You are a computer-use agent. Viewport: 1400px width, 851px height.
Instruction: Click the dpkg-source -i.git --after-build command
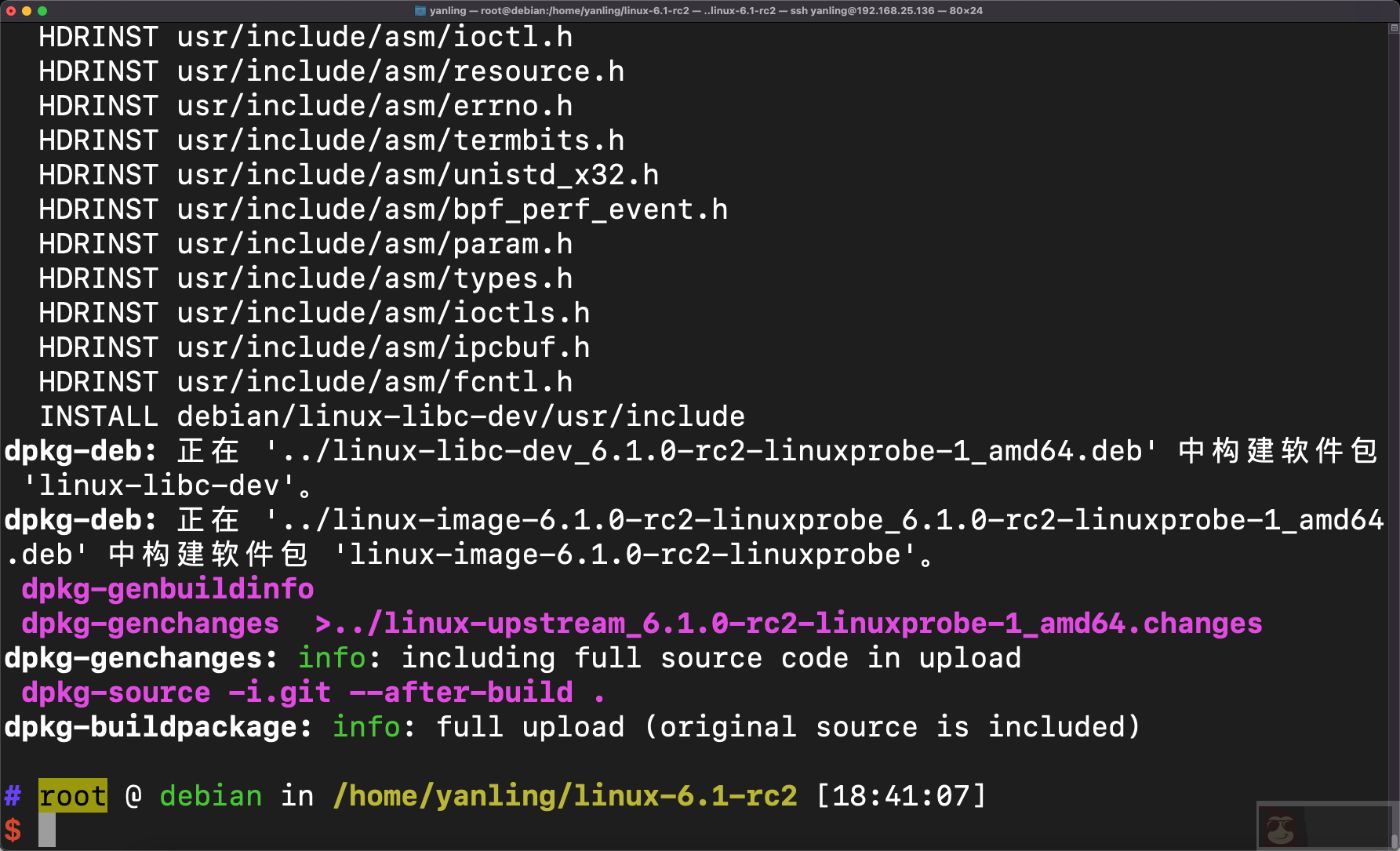pos(312,692)
